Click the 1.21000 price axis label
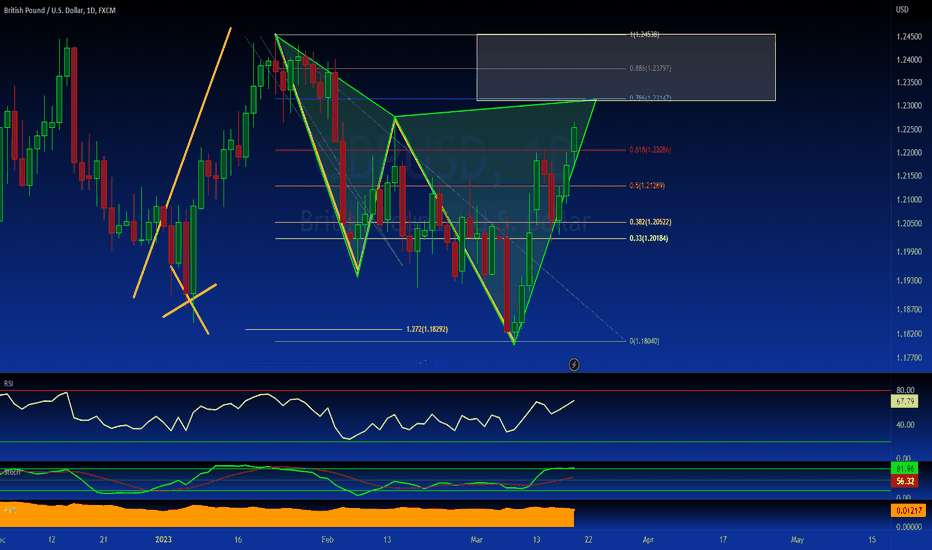Screen dimensions: 932x550 click(x=909, y=200)
